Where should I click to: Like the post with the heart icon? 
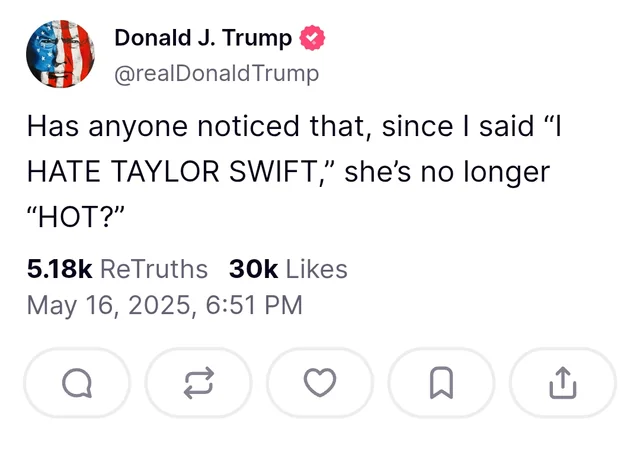(320, 382)
